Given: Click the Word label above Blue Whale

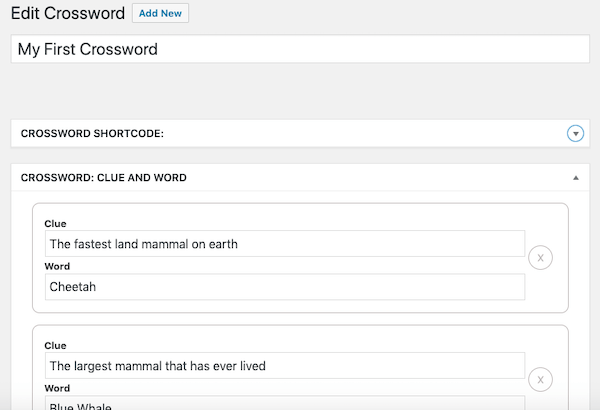Looking at the screenshot, I should tap(58, 388).
